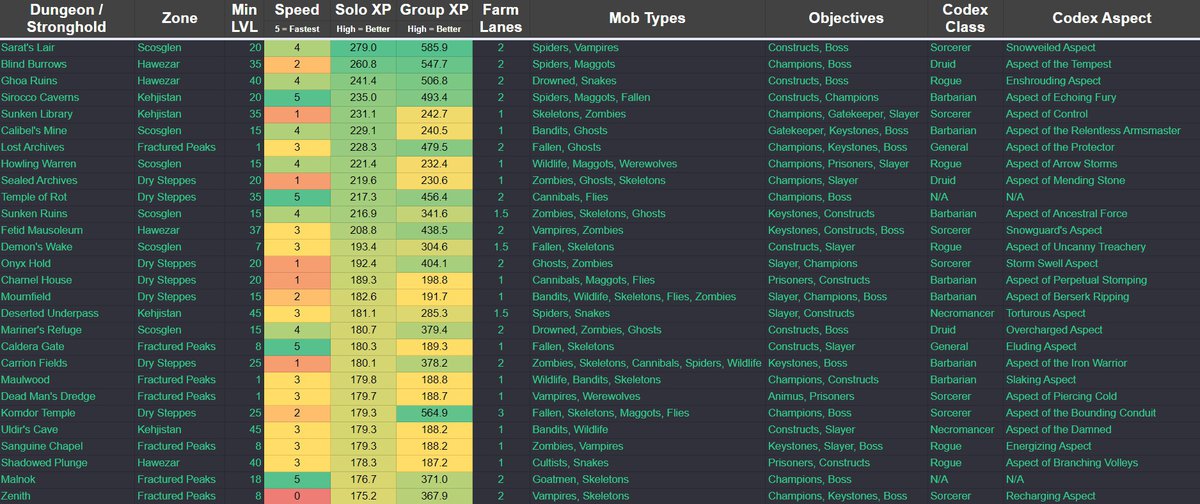1200x504 pixels.
Task: Click the Sunken Library solo XP 231.1
Action: pos(364,114)
